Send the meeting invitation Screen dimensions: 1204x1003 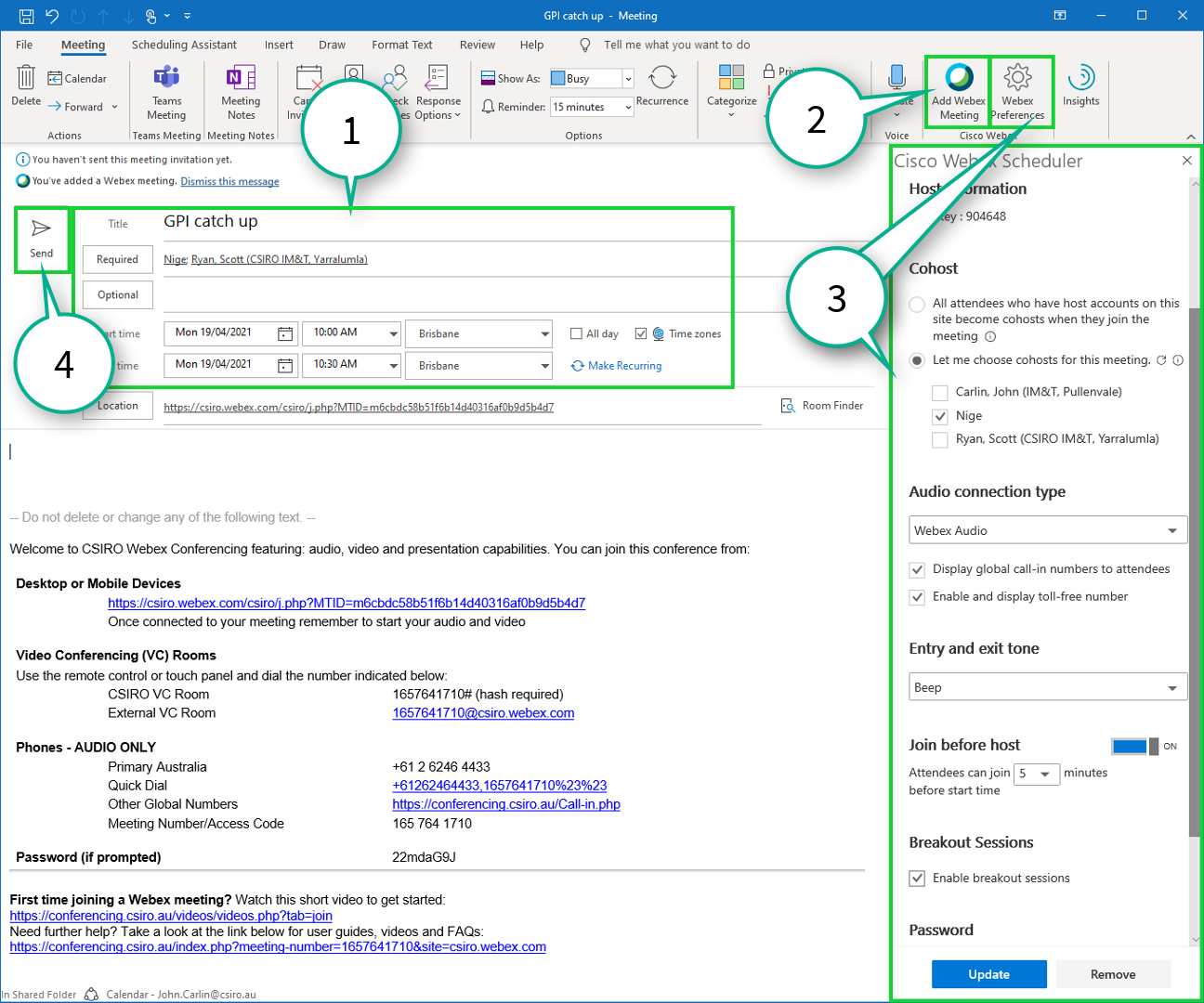(42, 239)
